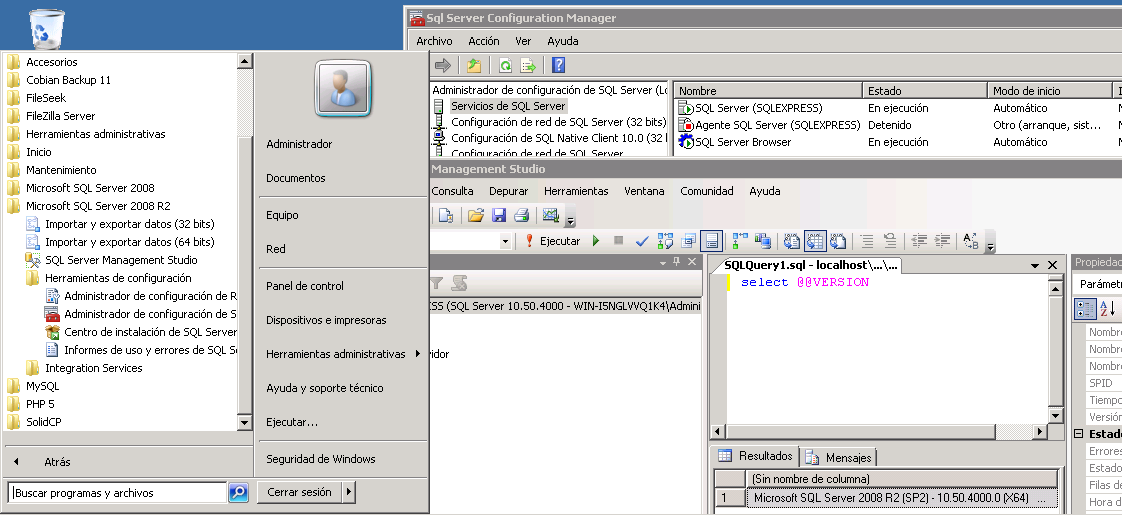The height and width of the screenshot is (515, 1122).
Task: Click the query editor scroll right arrow
Action: coord(1040,432)
